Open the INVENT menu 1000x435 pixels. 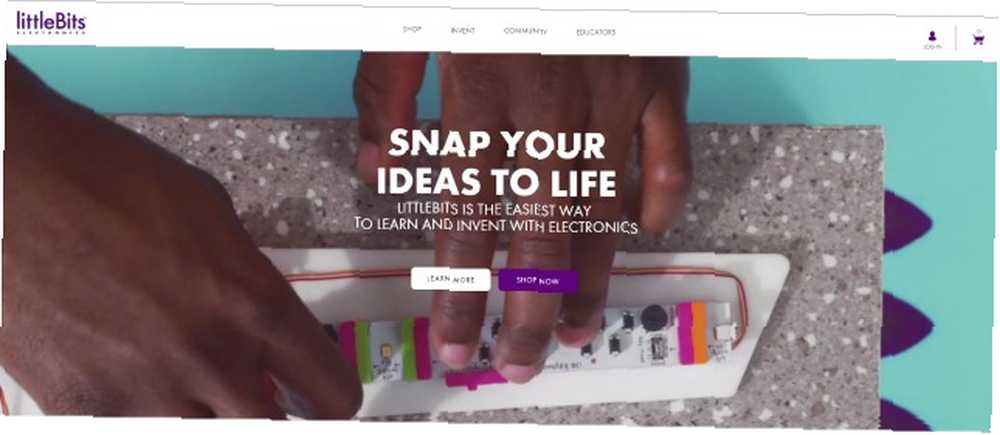(x=462, y=30)
